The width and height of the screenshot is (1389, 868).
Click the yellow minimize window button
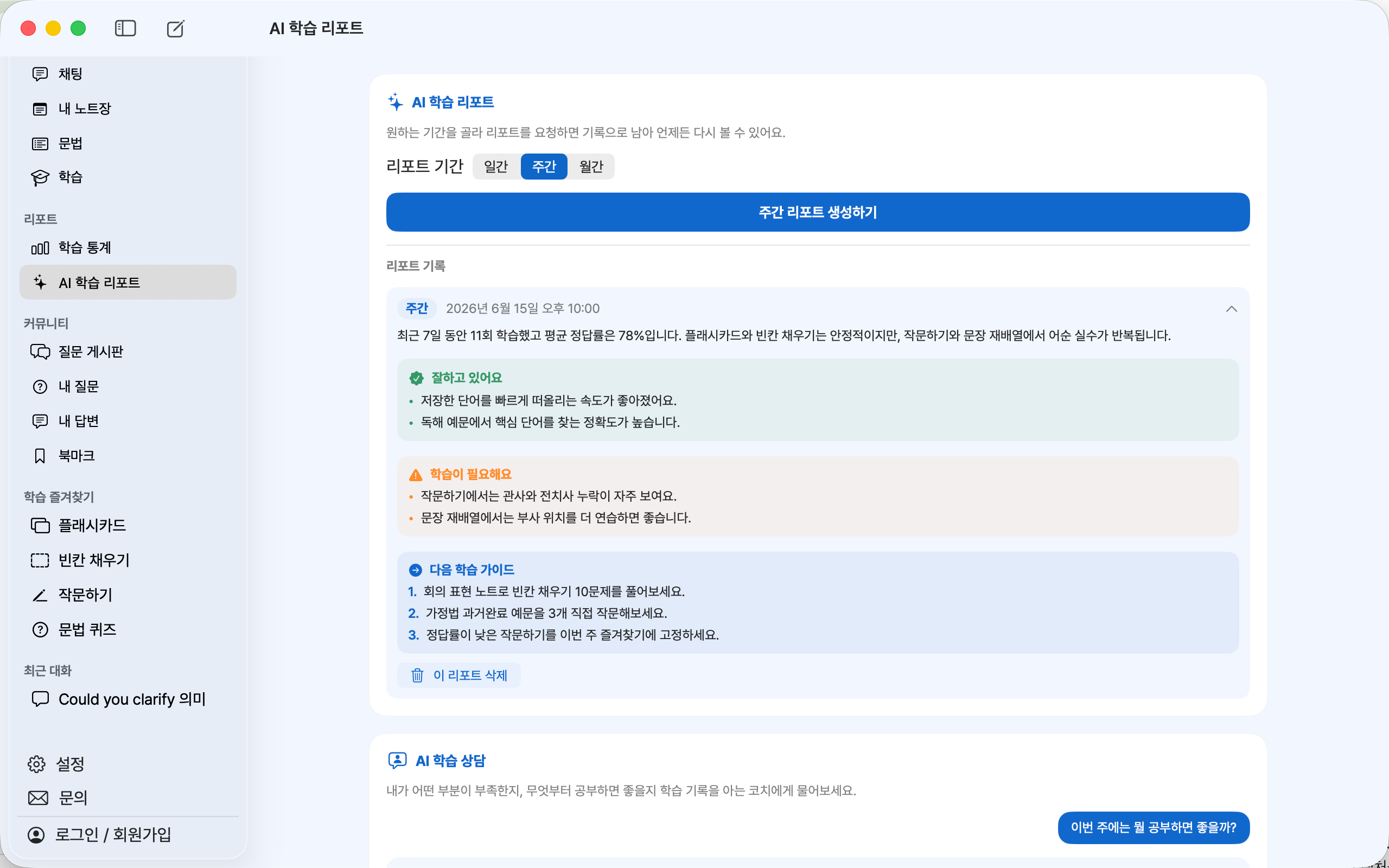[x=53, y=28]
